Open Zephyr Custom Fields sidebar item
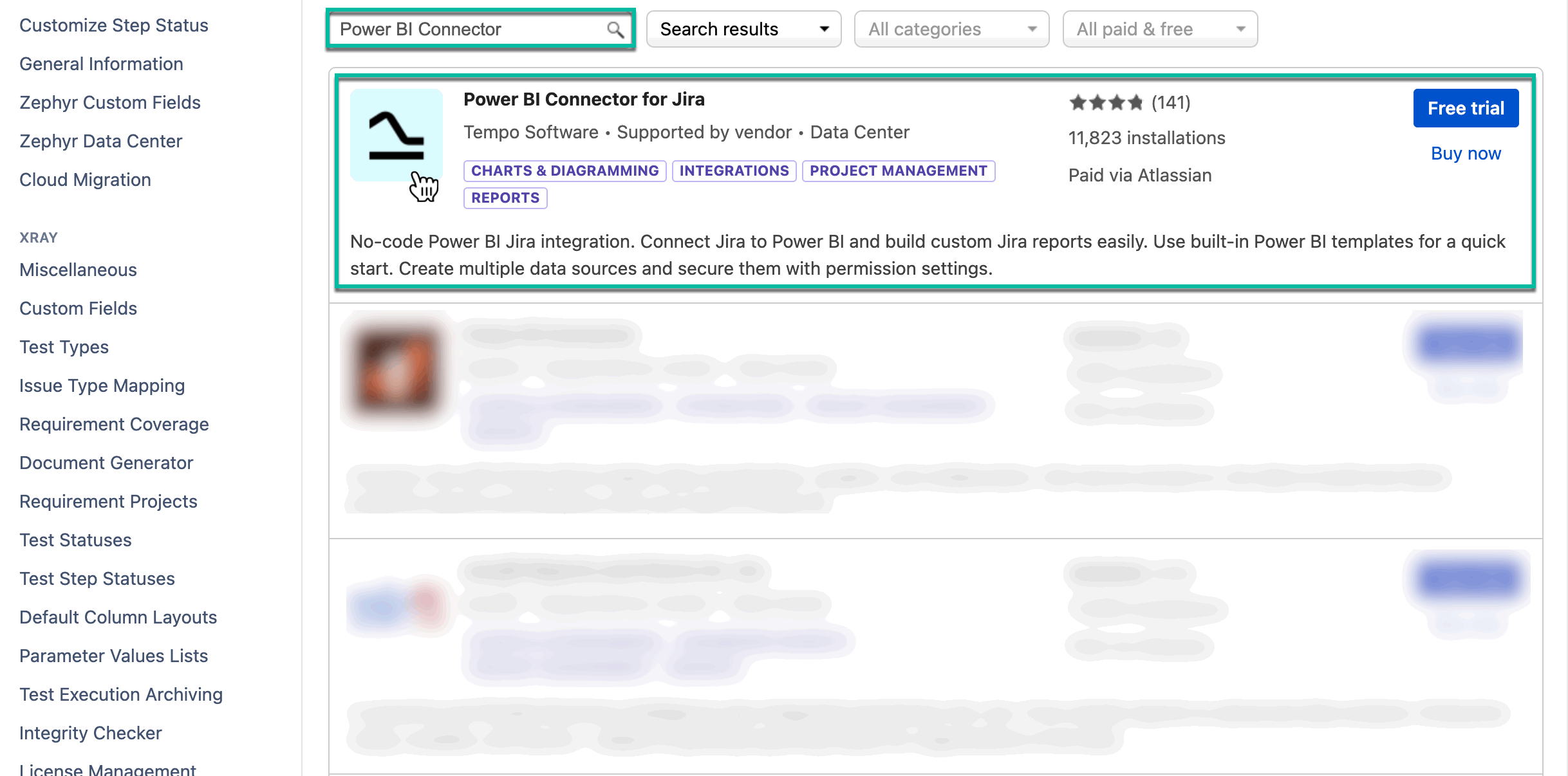The width and height of the screenshot is (1568, 776). [x=110, y=103]
